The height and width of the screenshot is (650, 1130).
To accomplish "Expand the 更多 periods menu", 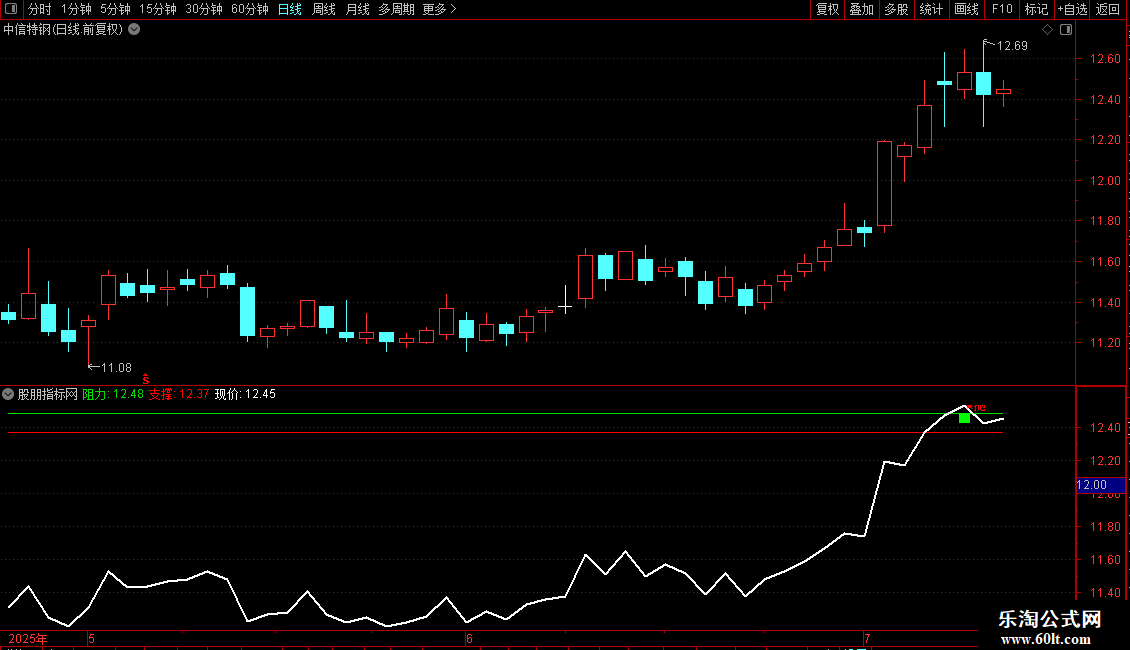I will 440,9.
